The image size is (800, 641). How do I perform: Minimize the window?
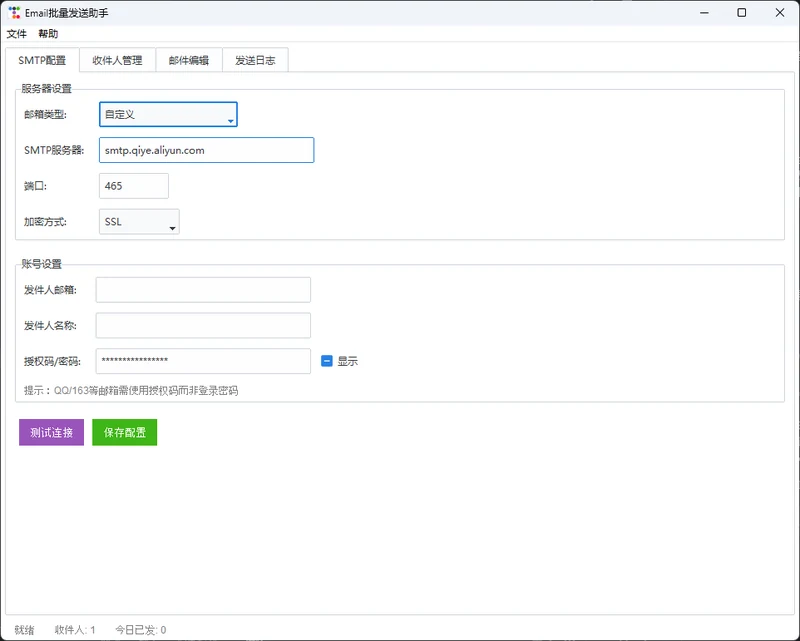click(705, 13)
